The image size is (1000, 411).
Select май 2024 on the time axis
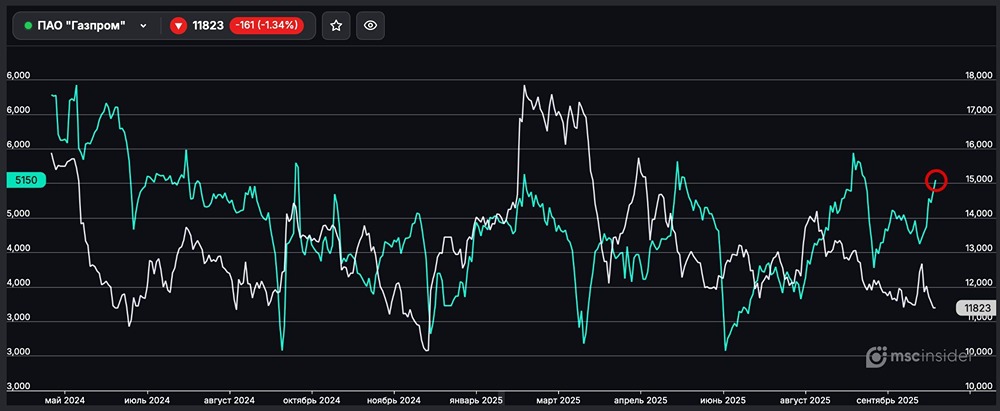[65, 399]
